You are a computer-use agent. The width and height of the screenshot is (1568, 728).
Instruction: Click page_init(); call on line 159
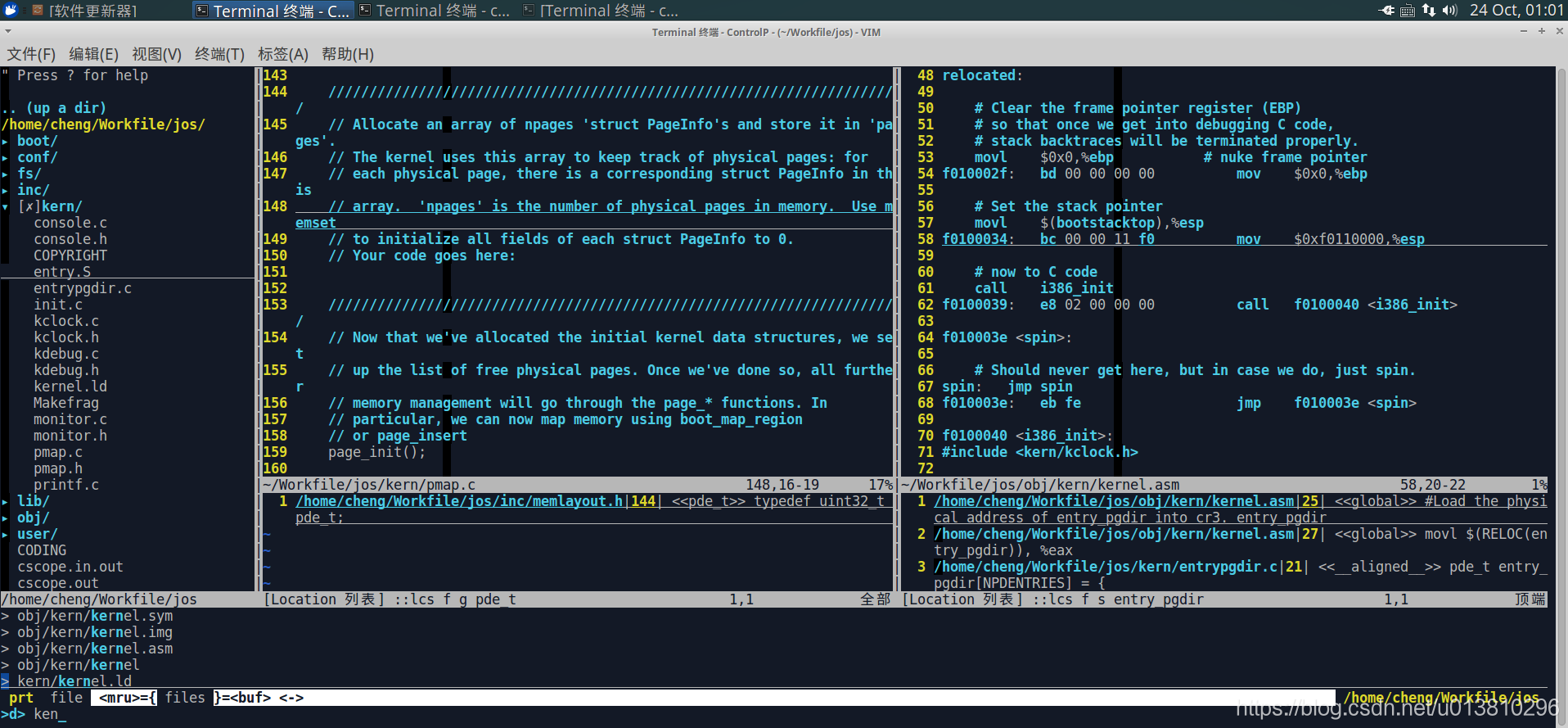click(x=377, y=452)
